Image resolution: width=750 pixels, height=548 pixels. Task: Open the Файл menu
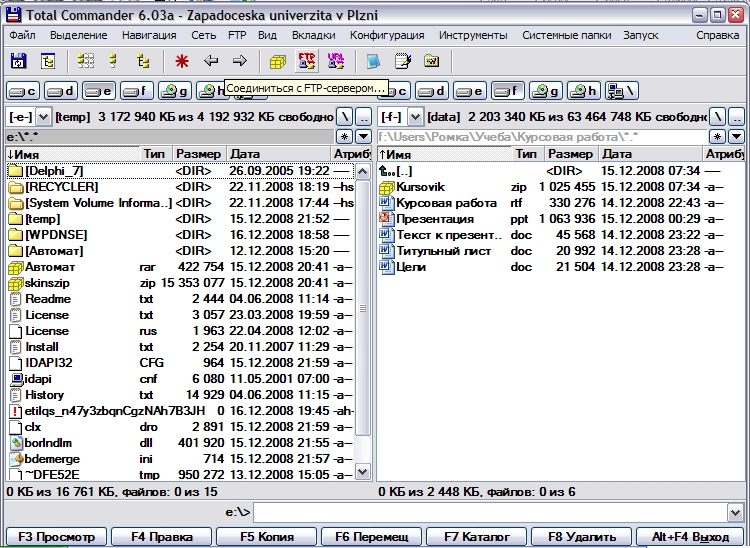[22, 35]
